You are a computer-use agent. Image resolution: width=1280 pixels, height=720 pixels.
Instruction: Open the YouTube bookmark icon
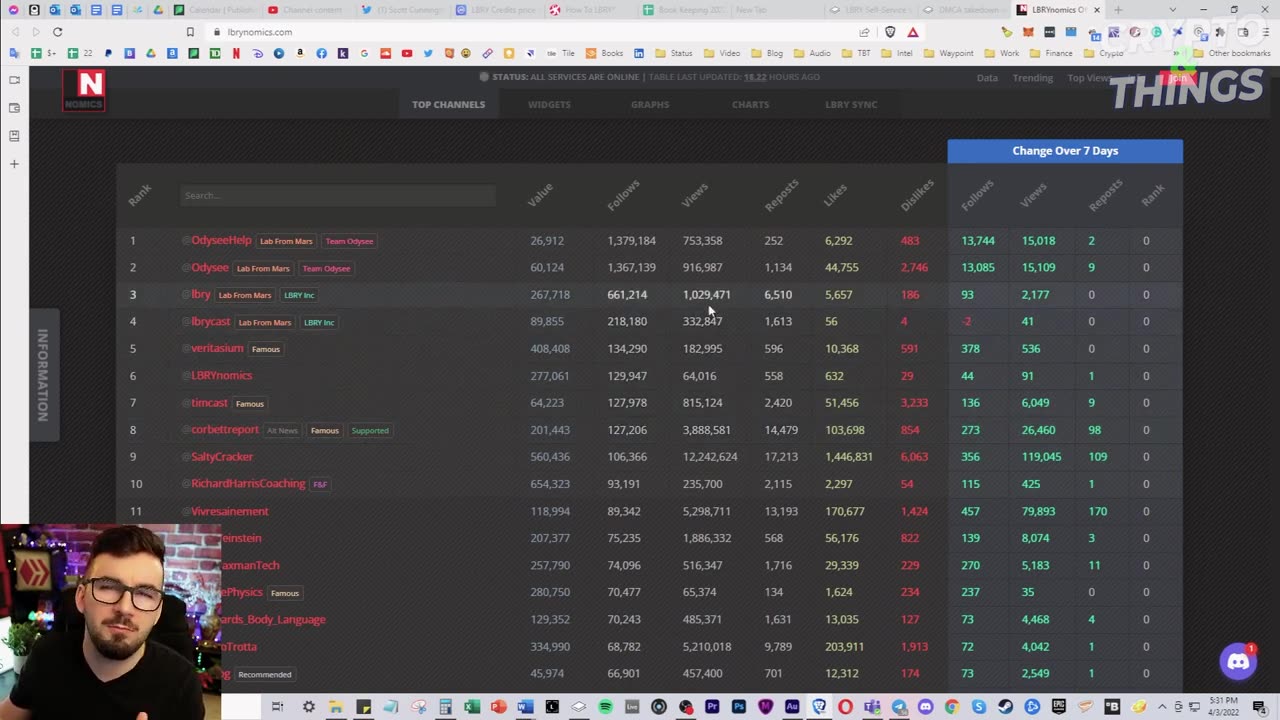[x=406, y=53]
